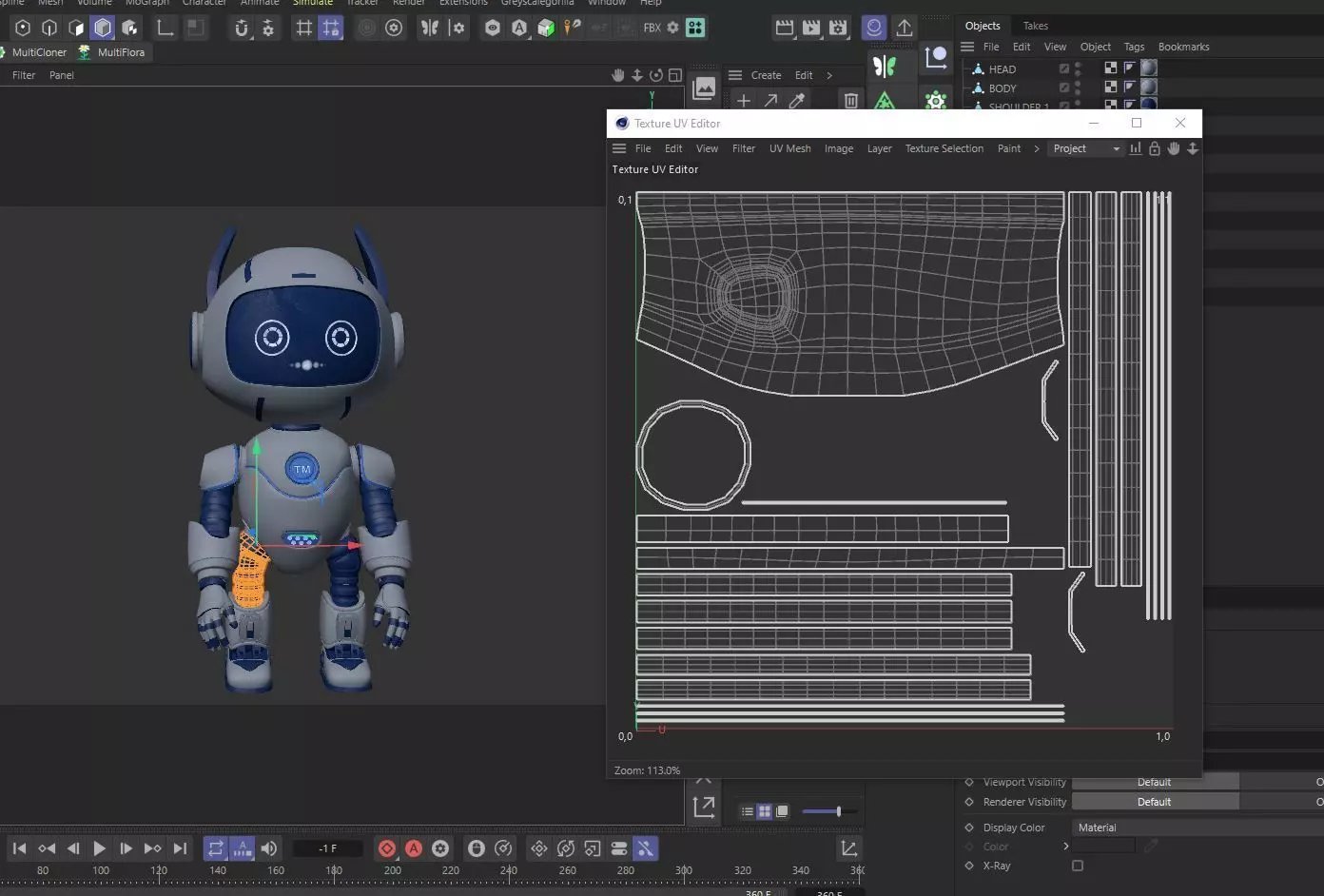Click the current frame field showing -1 F
Screen dimensions: 1324x896
point(327,848)
